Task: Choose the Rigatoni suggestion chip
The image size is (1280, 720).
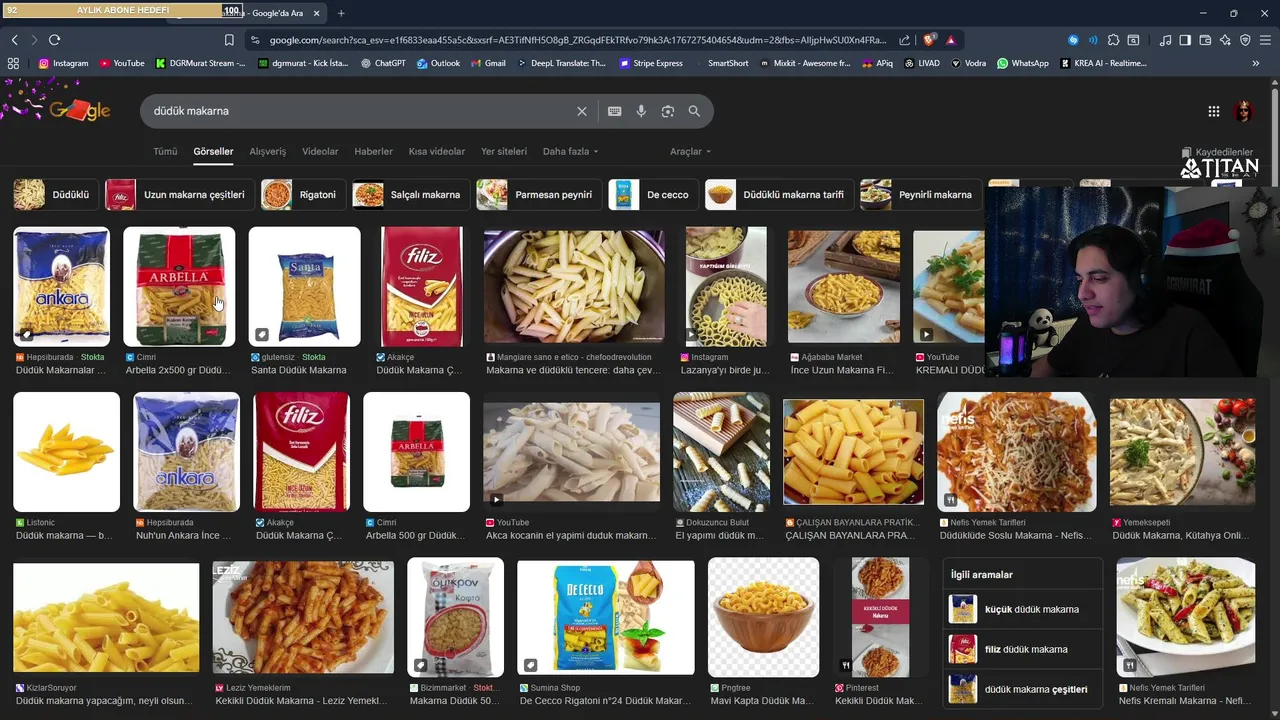Action: click(303, 195)
